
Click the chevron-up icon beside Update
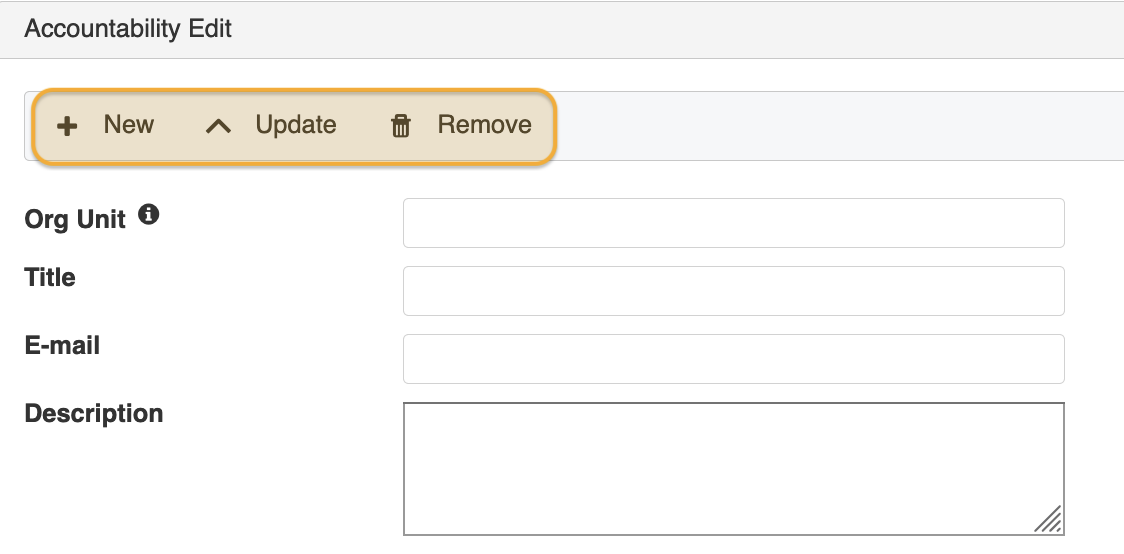(x=218, y=126)
